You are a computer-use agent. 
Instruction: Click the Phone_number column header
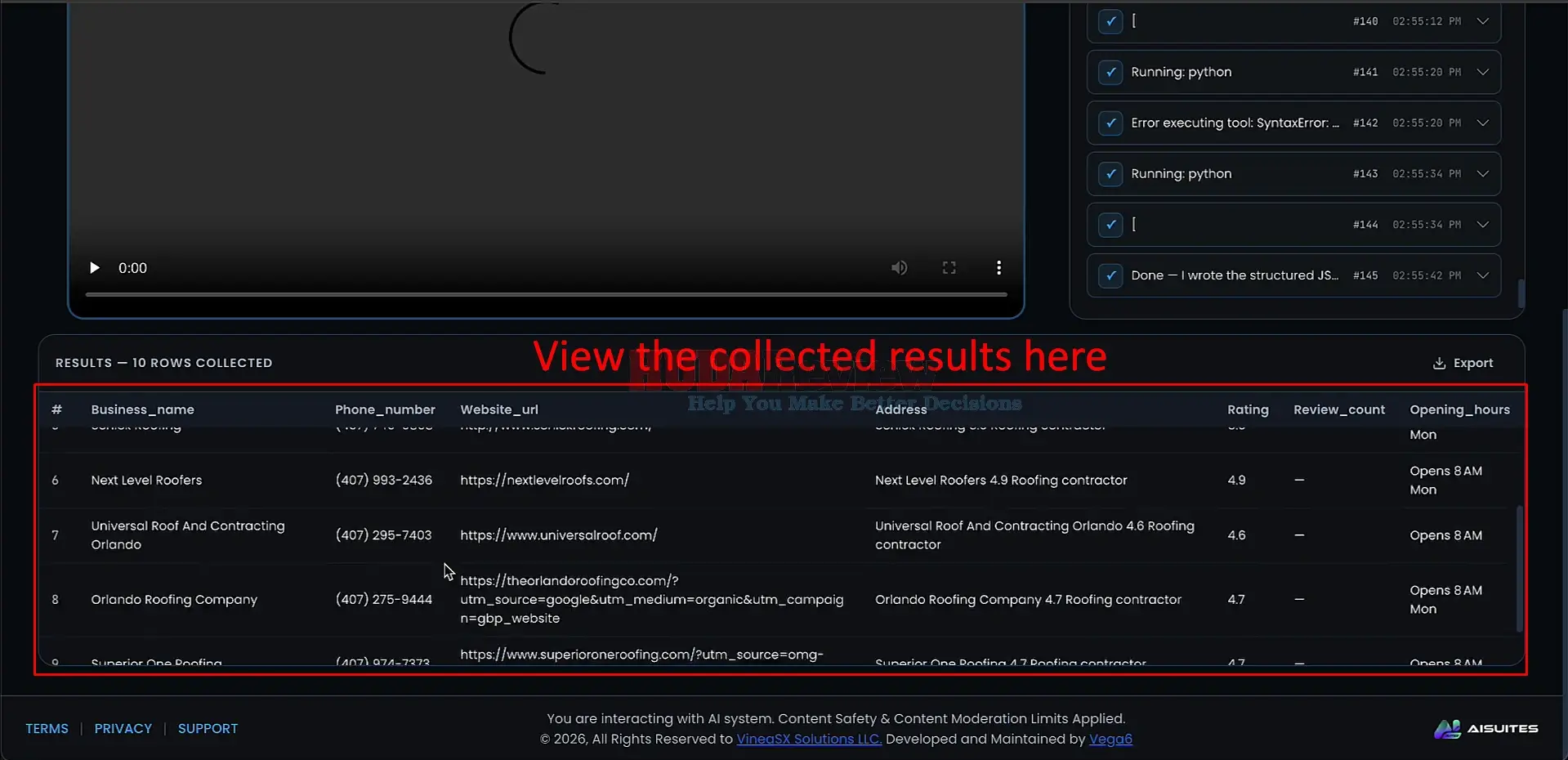pyautogui.click(x=385, y=409)
